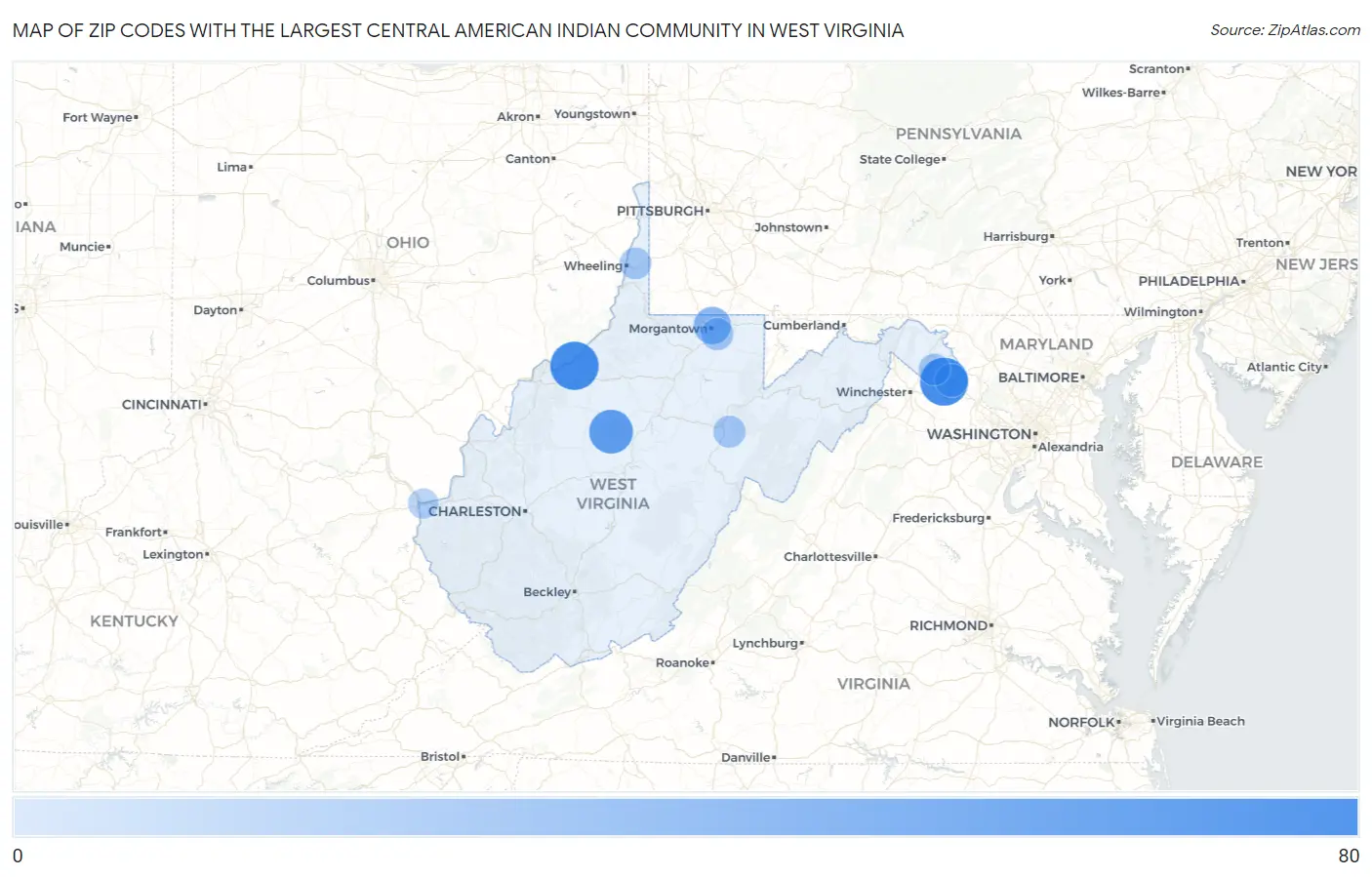Click the Cumberland city label
This screenshot has height=877, width=1372.
coord(802,326)
